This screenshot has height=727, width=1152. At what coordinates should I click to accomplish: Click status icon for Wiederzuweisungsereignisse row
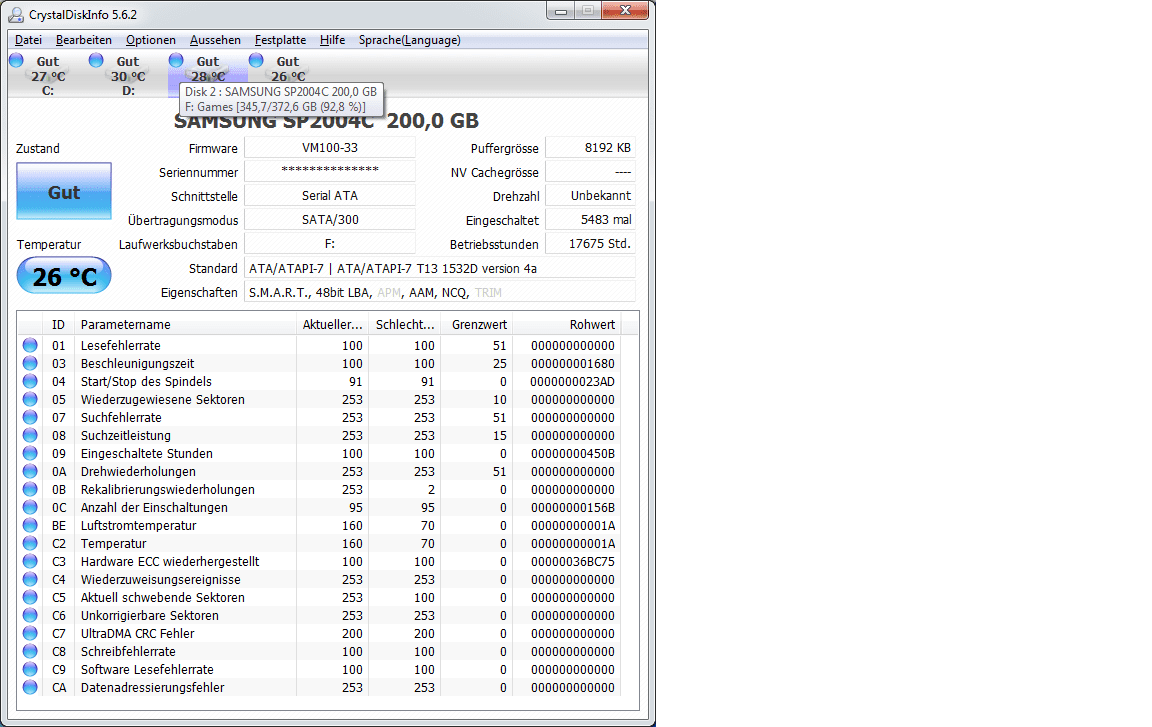[x=30, y=579]
